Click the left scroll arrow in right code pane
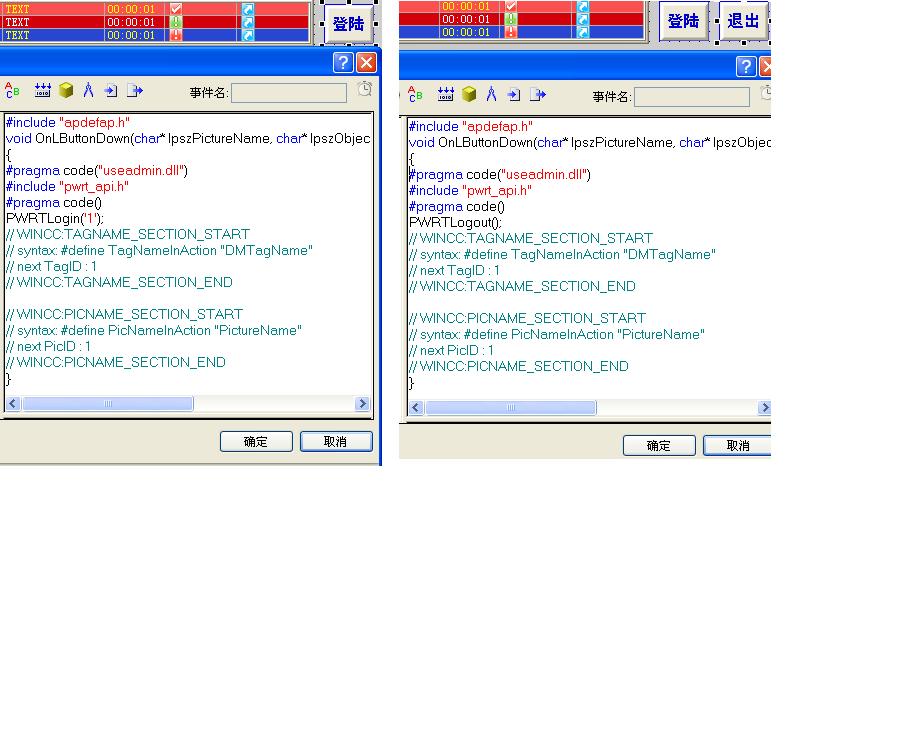The width and height of the screenshot is (920, 752). (x=416, y=408)
